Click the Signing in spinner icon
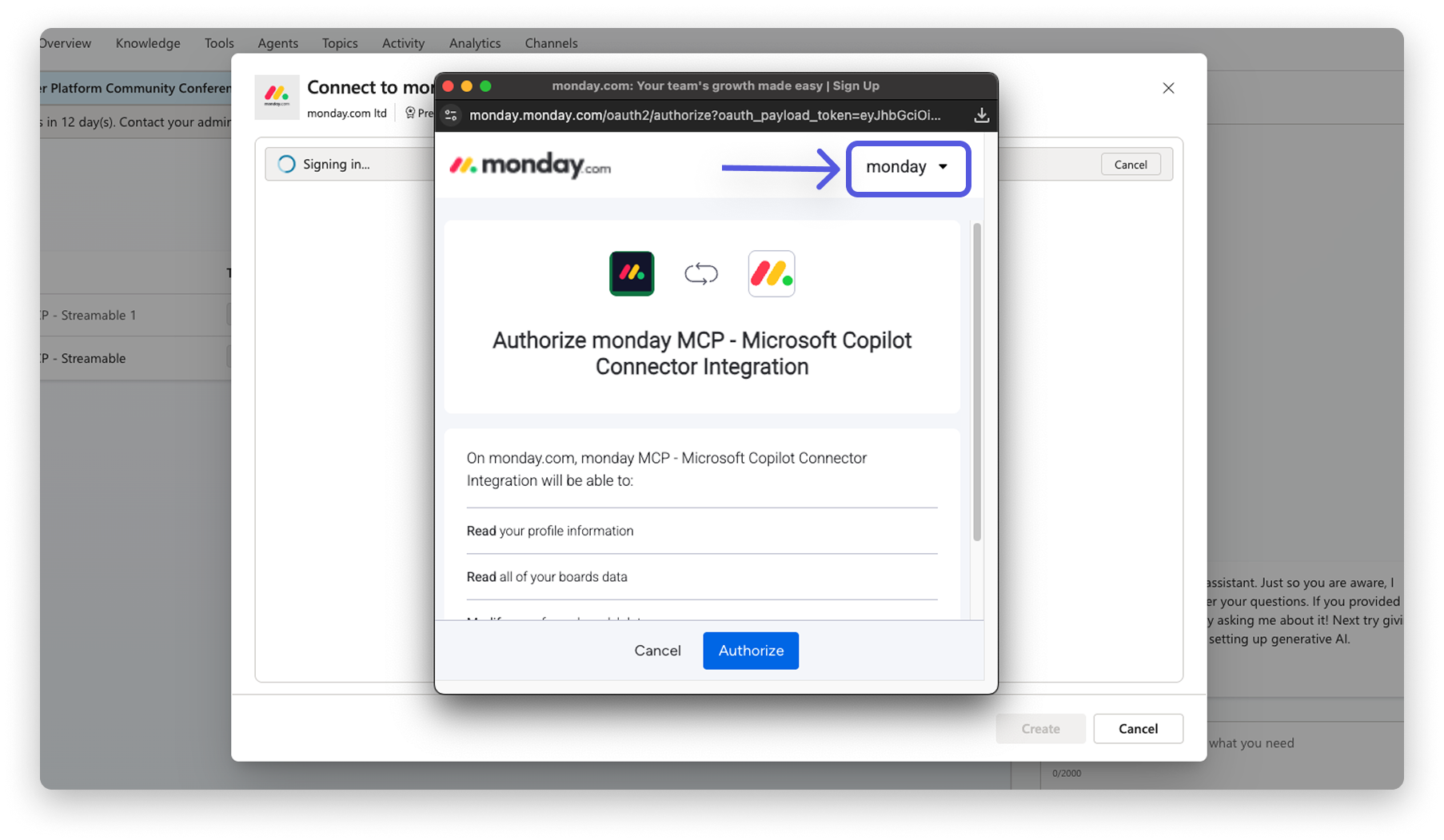This screenshot has width=1444, height=840. (x=286, y=165)
